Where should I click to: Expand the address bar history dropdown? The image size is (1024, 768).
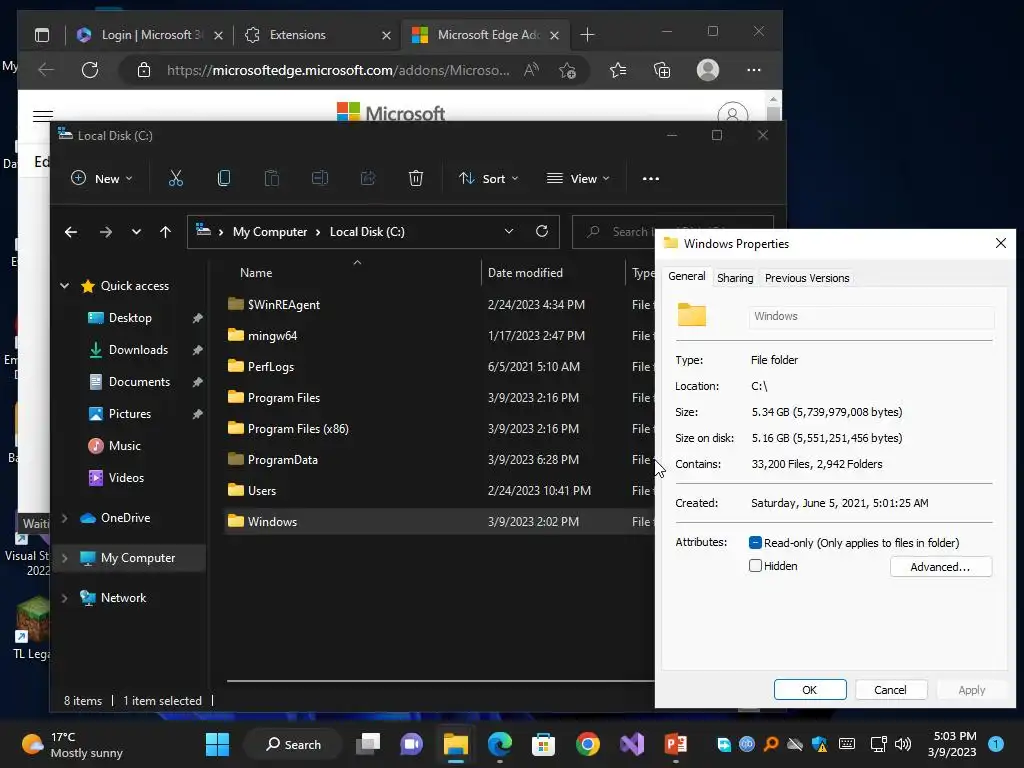509,231
